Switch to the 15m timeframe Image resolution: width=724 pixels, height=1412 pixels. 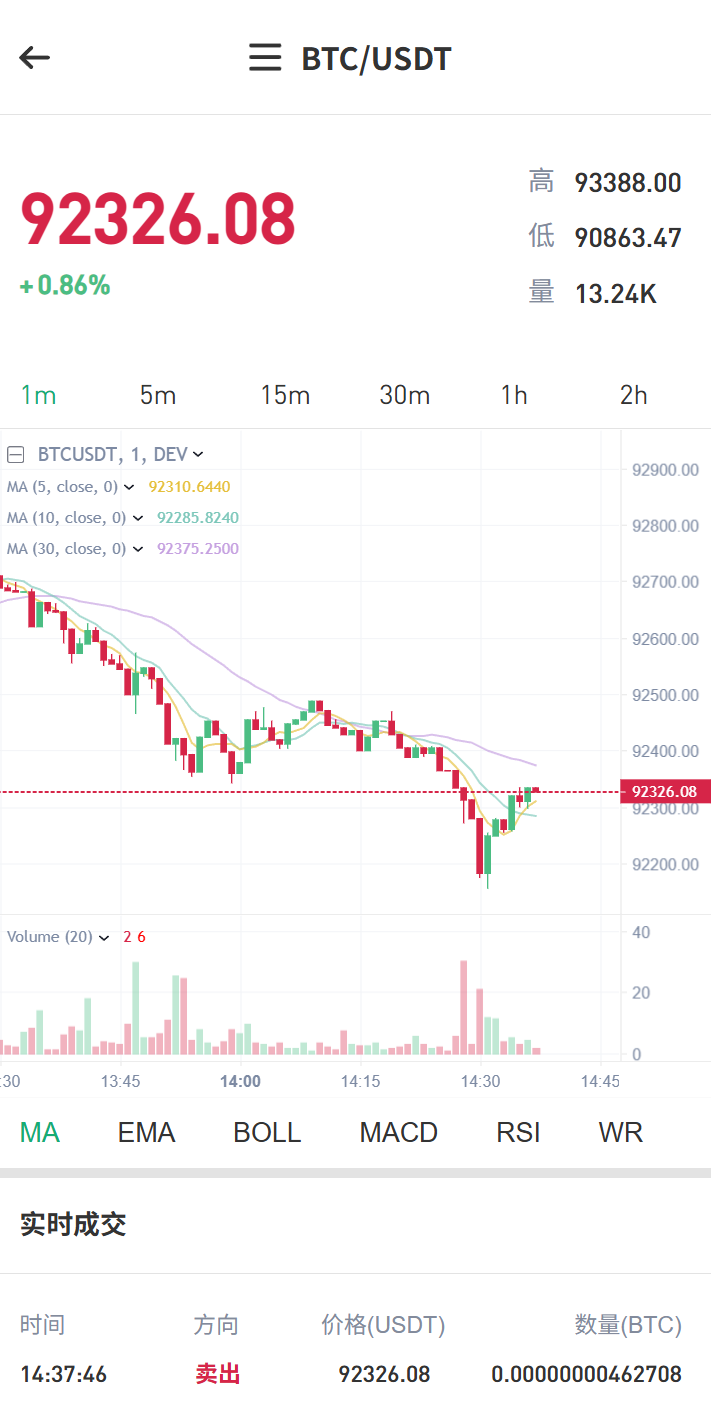[x=285, y=395]
